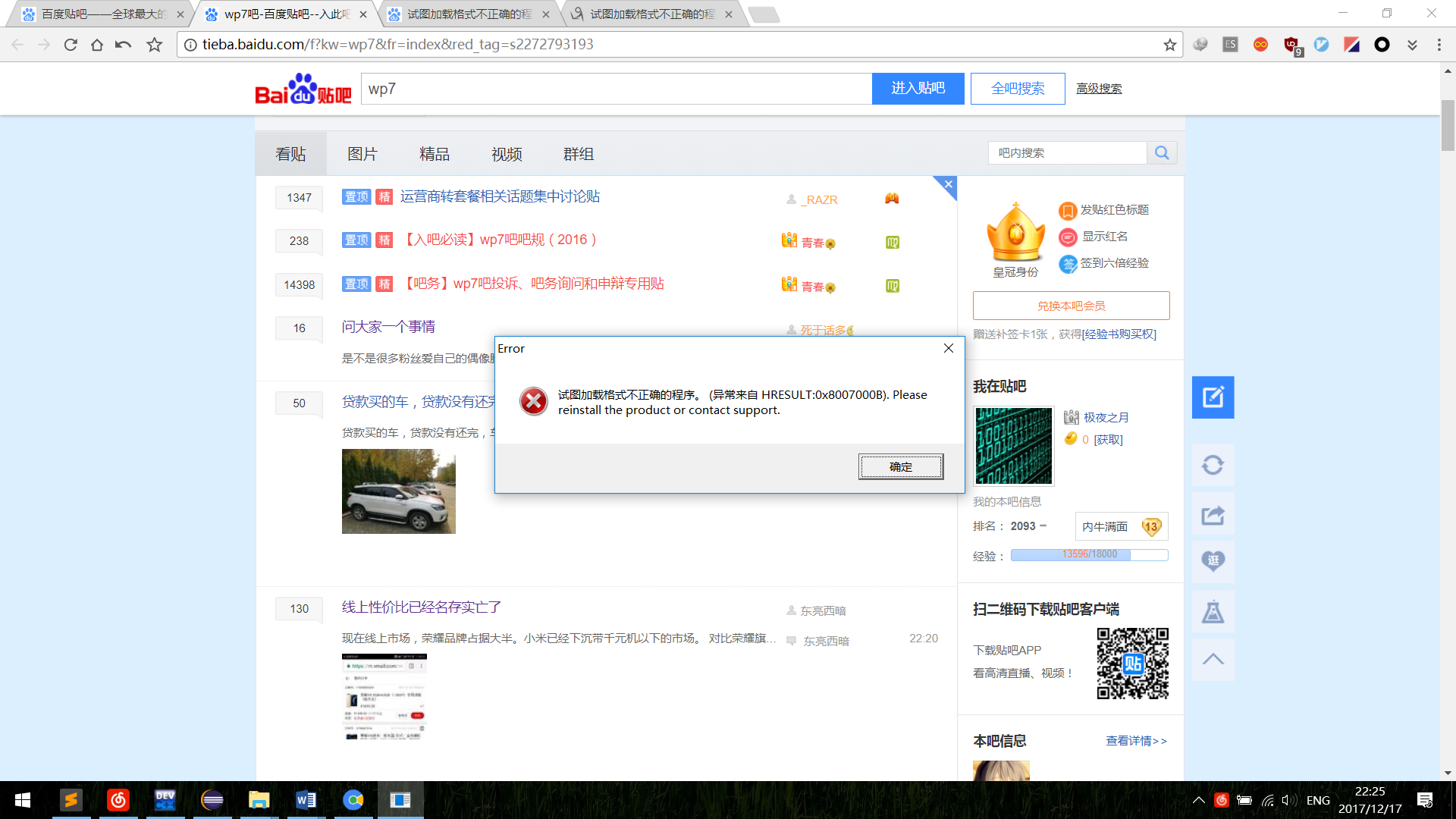Click the scroll-to-top chevron icon
Image resolution: width=1456 pixels, height=819 pixels.
click(1213, 659)
